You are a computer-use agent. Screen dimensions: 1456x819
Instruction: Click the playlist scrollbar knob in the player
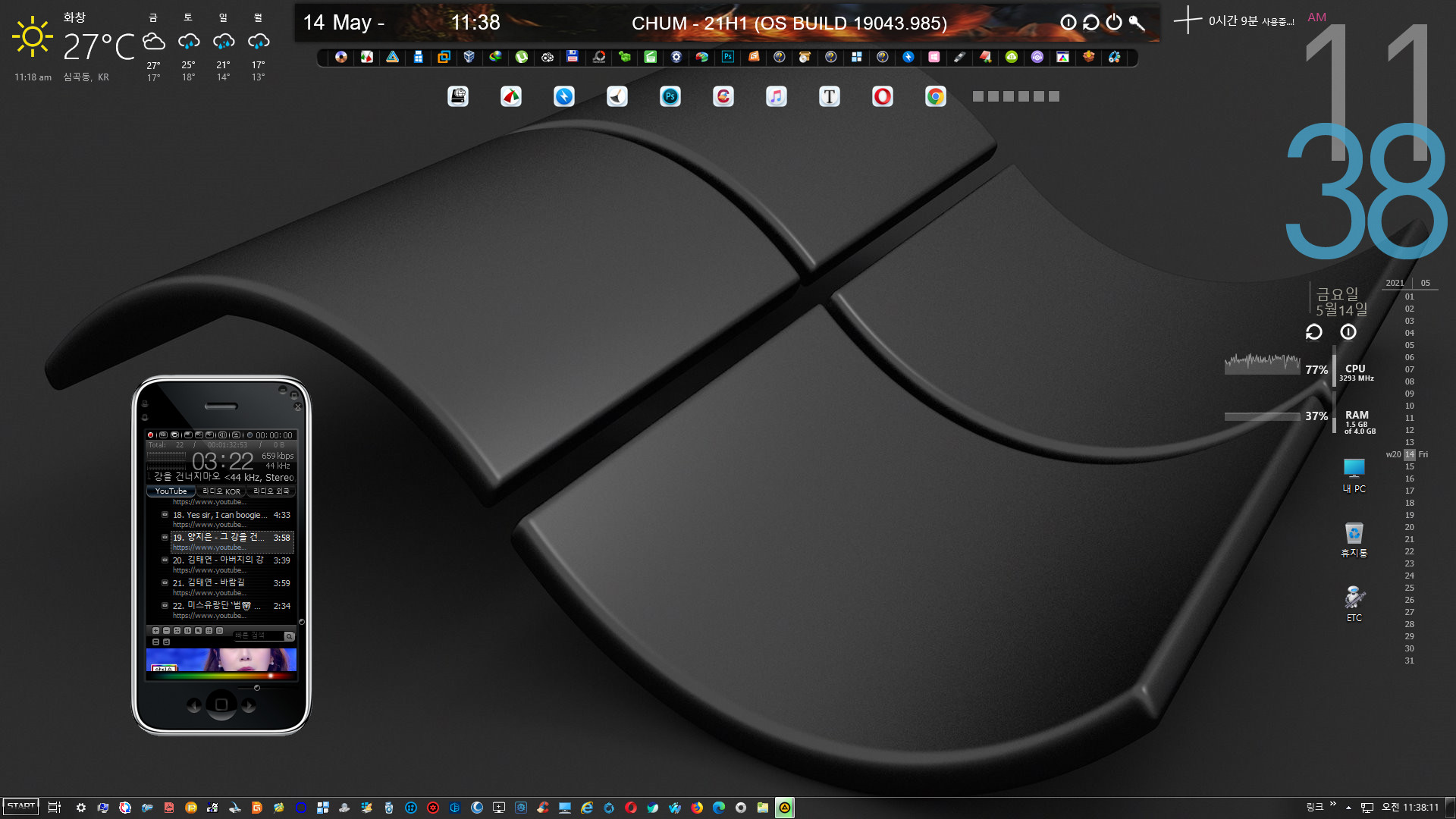coord(302,622)
